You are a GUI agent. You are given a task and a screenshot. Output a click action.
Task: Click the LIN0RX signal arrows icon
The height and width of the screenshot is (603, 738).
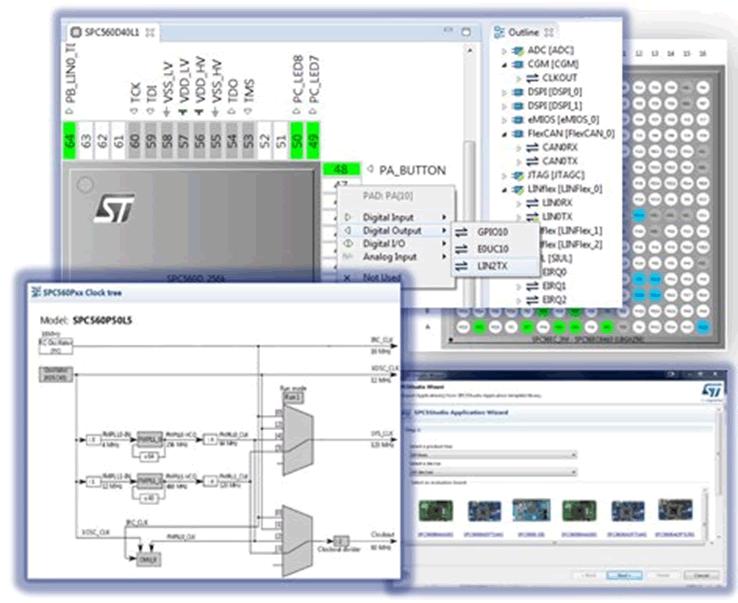(532, 203)
